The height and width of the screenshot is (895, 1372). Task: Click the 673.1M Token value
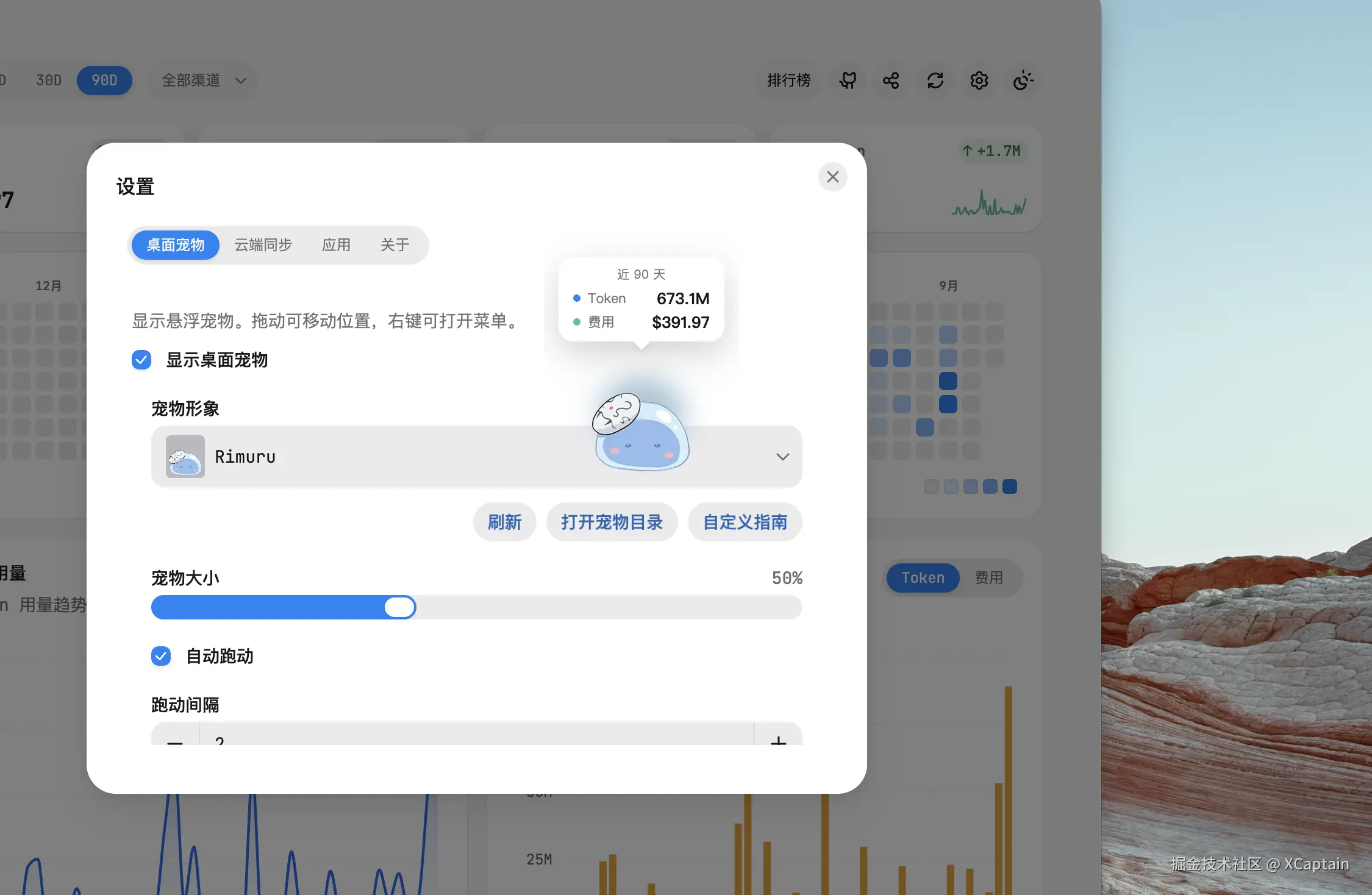[x=683, y=299]
